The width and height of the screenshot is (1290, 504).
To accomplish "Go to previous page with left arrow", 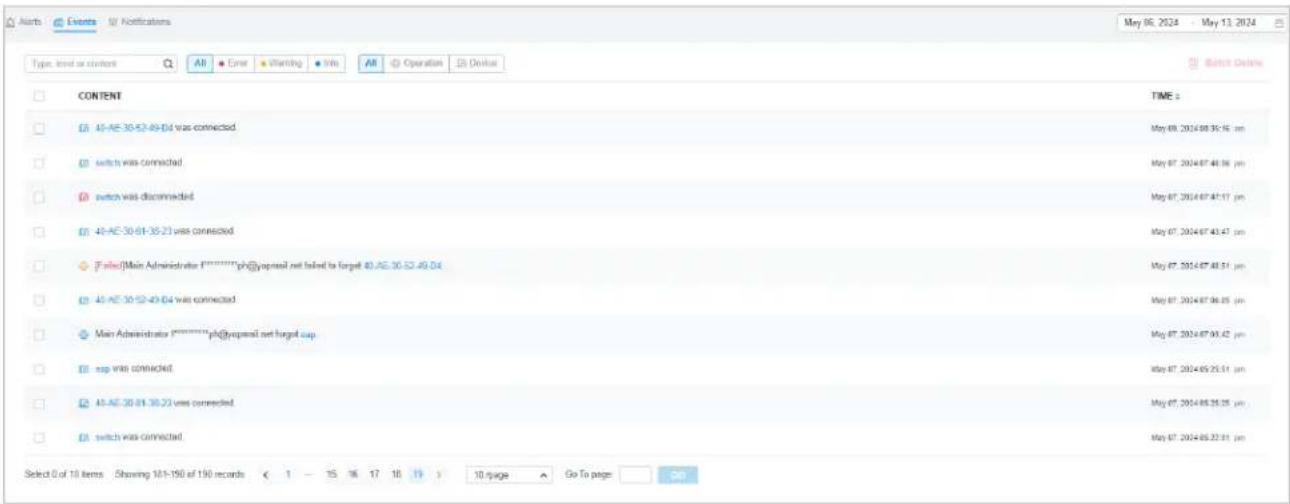I will [x=266, y=474].
